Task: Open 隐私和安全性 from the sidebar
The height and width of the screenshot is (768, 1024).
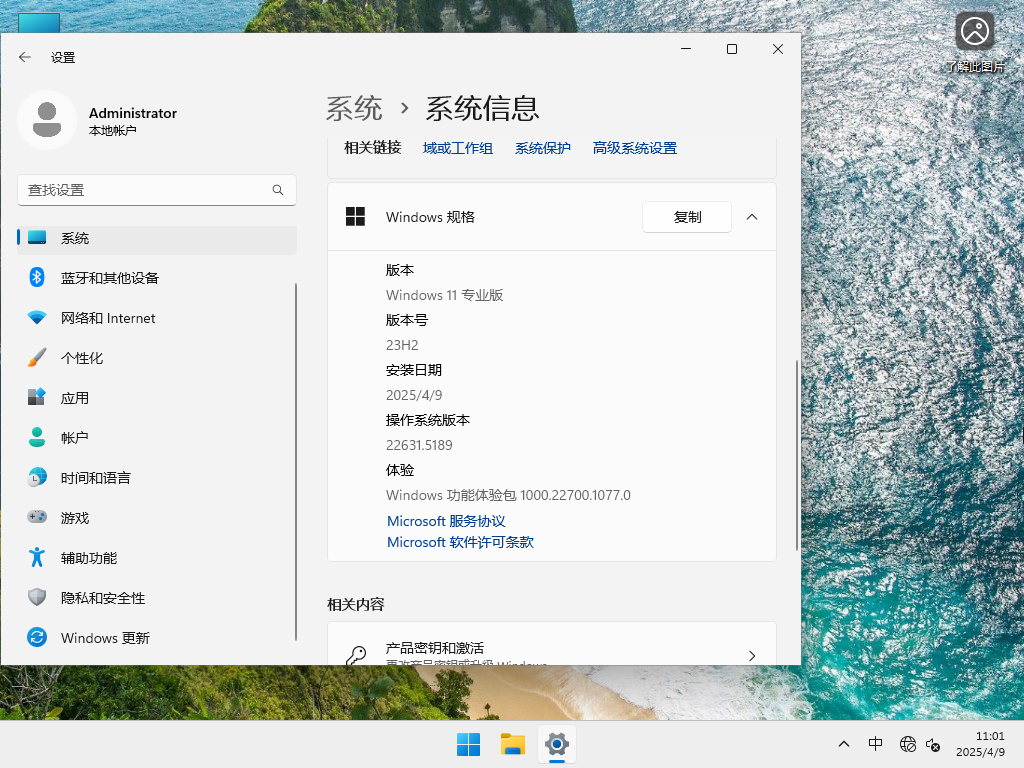Action: (x=104, y=597)
